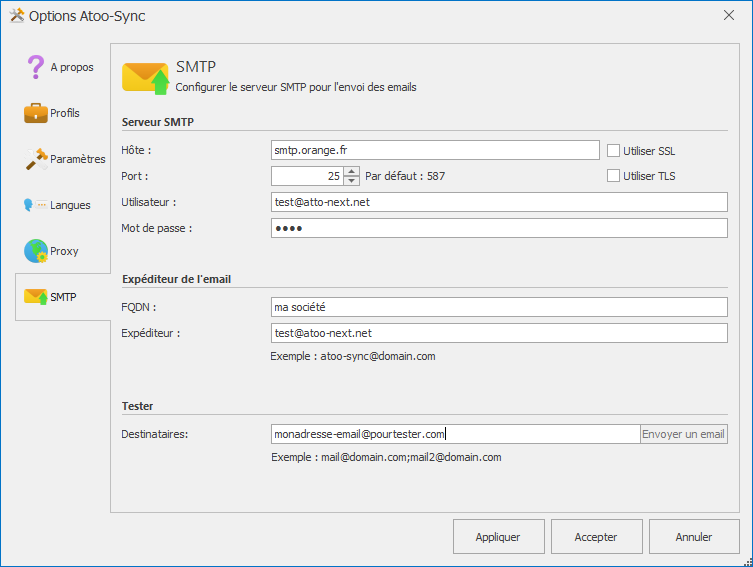Switch to the Paramètres tab label
Viewport: 753px width, 567px height.
pyautogui.click(x=78, y=159)
